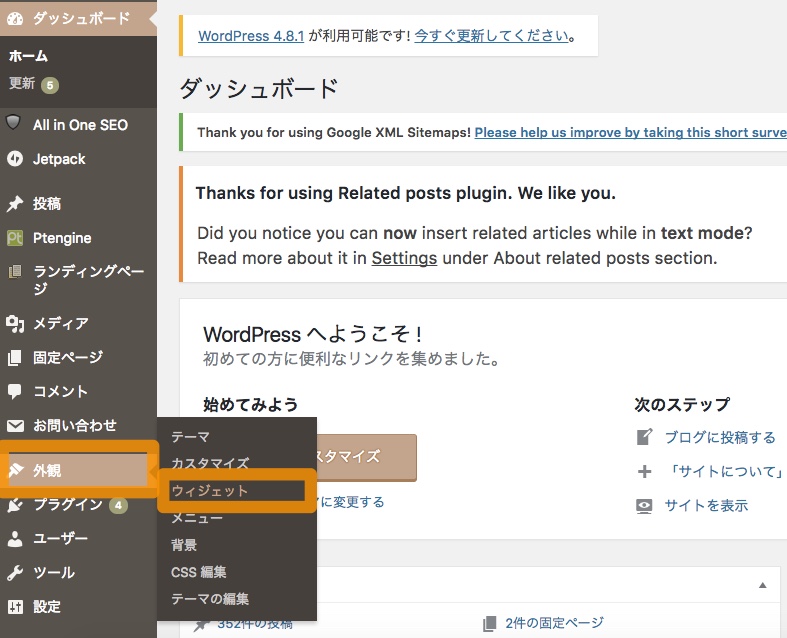Click the 固定ページ page icon
The image size is (787, 638).
coord(15,357)
